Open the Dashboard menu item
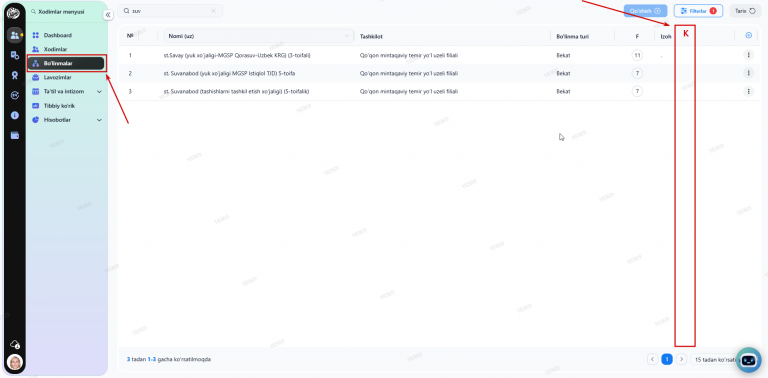768x378 pixels. tap(67, 35)
